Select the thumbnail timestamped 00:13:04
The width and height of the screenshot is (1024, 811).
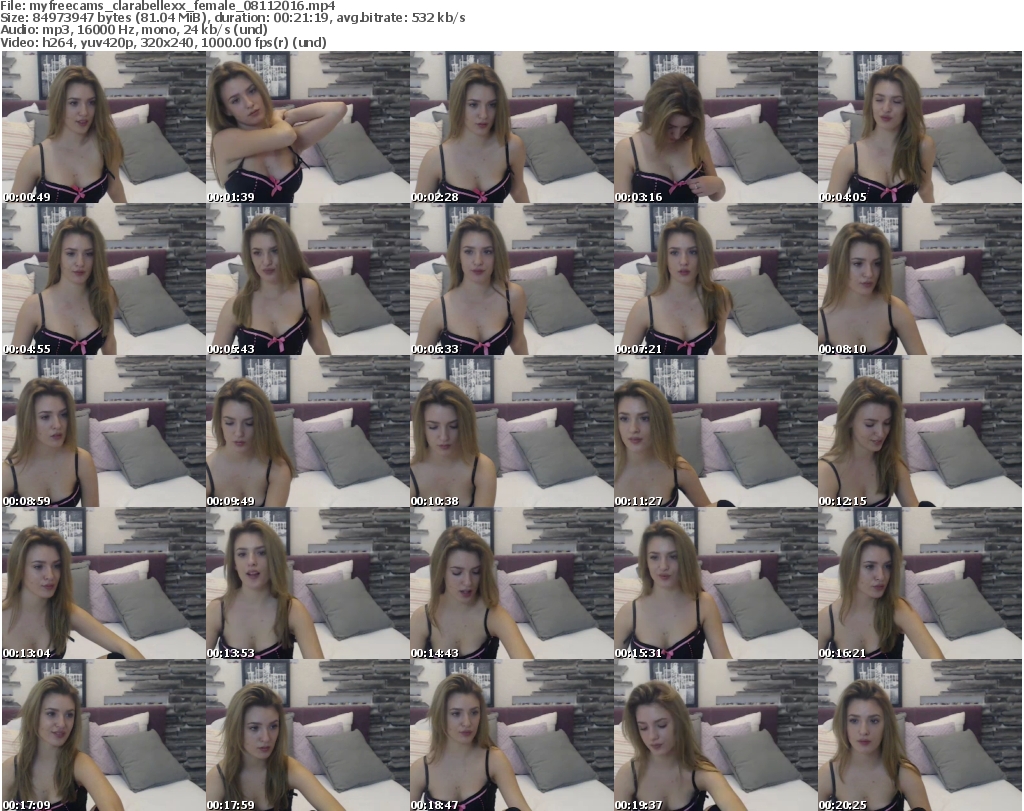(104, 583)
